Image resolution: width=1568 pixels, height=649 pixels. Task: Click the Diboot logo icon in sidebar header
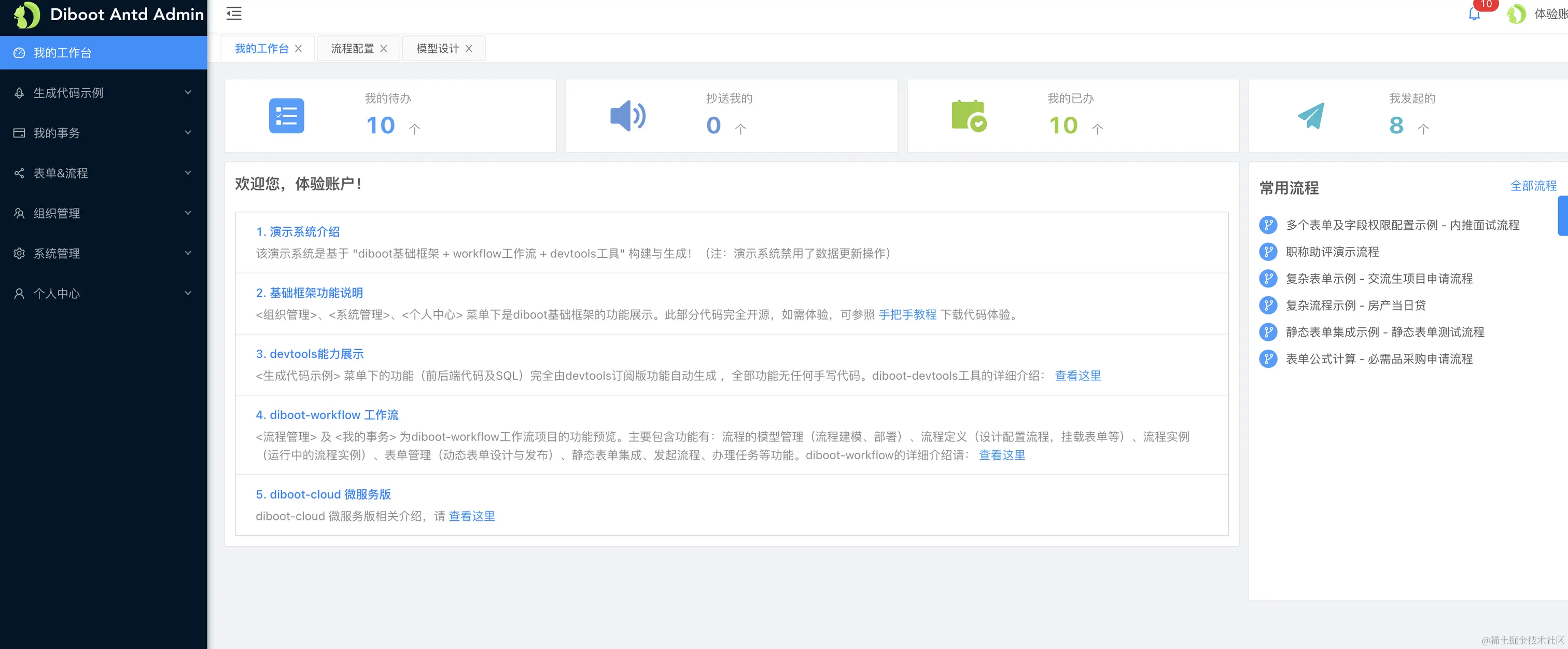(27, 15)
